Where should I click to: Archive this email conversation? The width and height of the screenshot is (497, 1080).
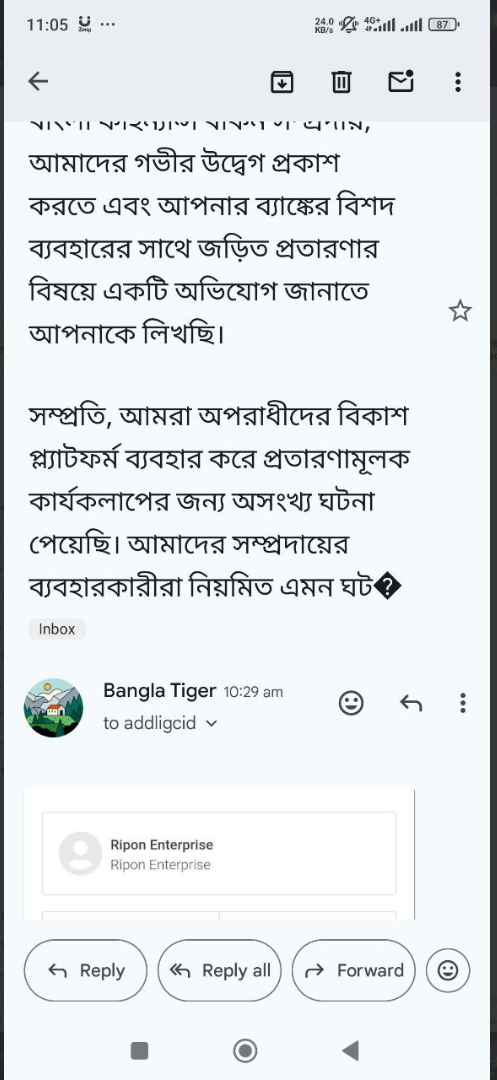pyautogui.click(x=282, y=82)
